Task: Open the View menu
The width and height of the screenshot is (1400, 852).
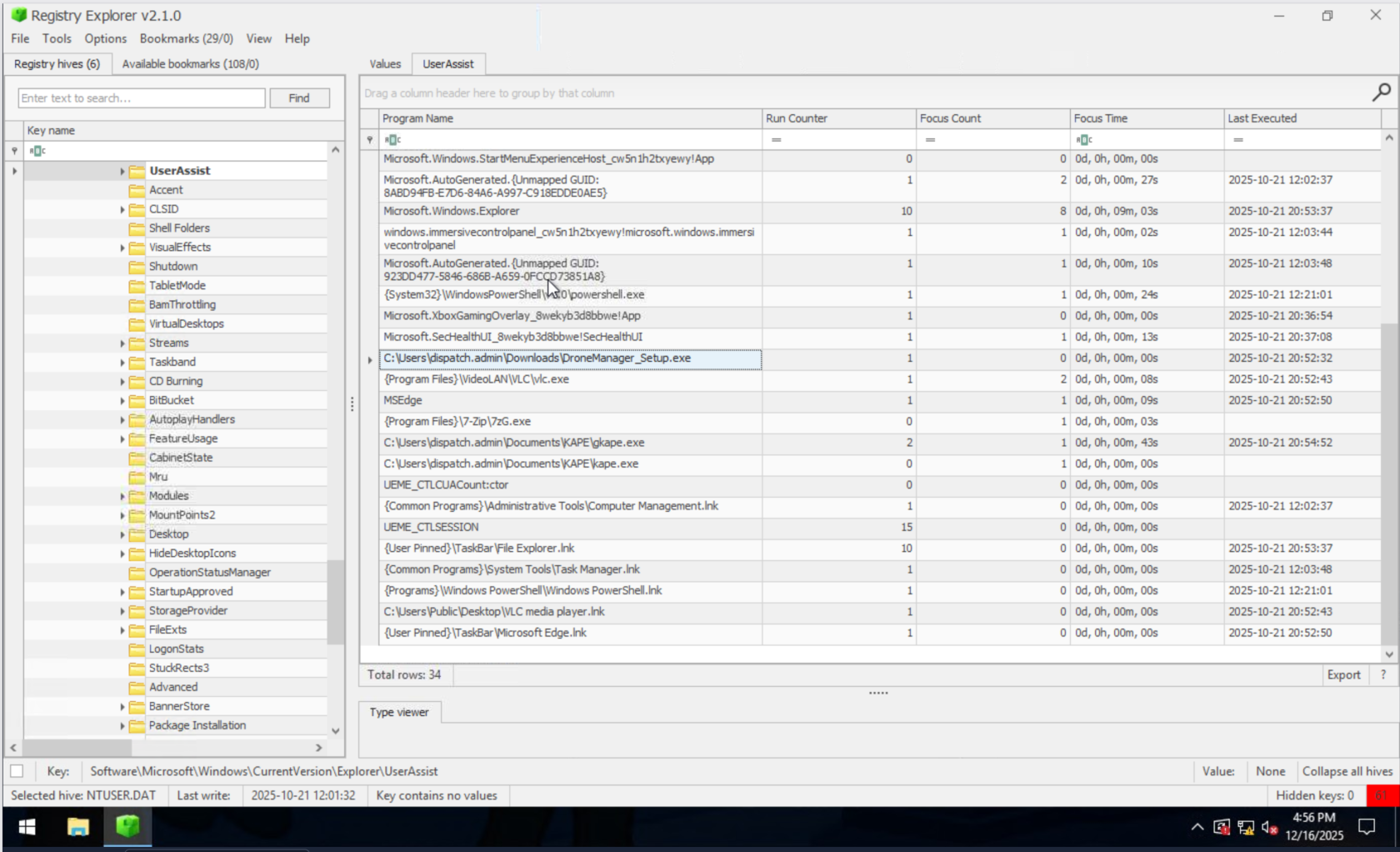Action: click(x=258, y=38)
